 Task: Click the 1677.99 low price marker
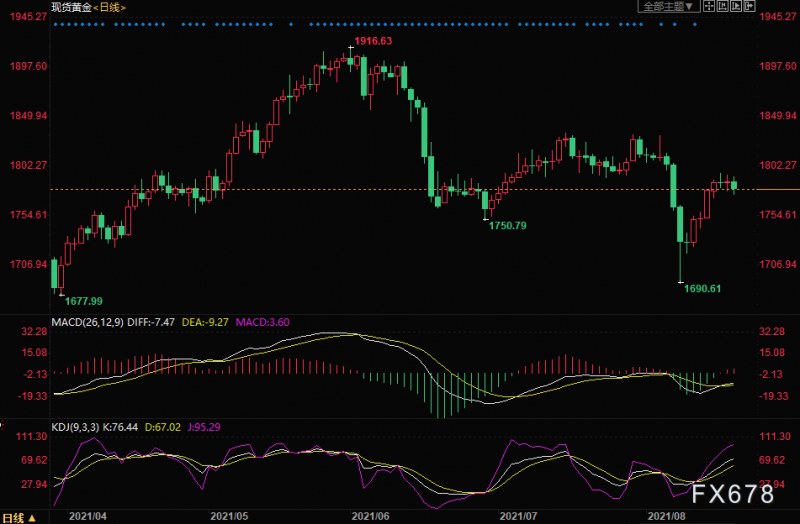(x=82, y=300)
